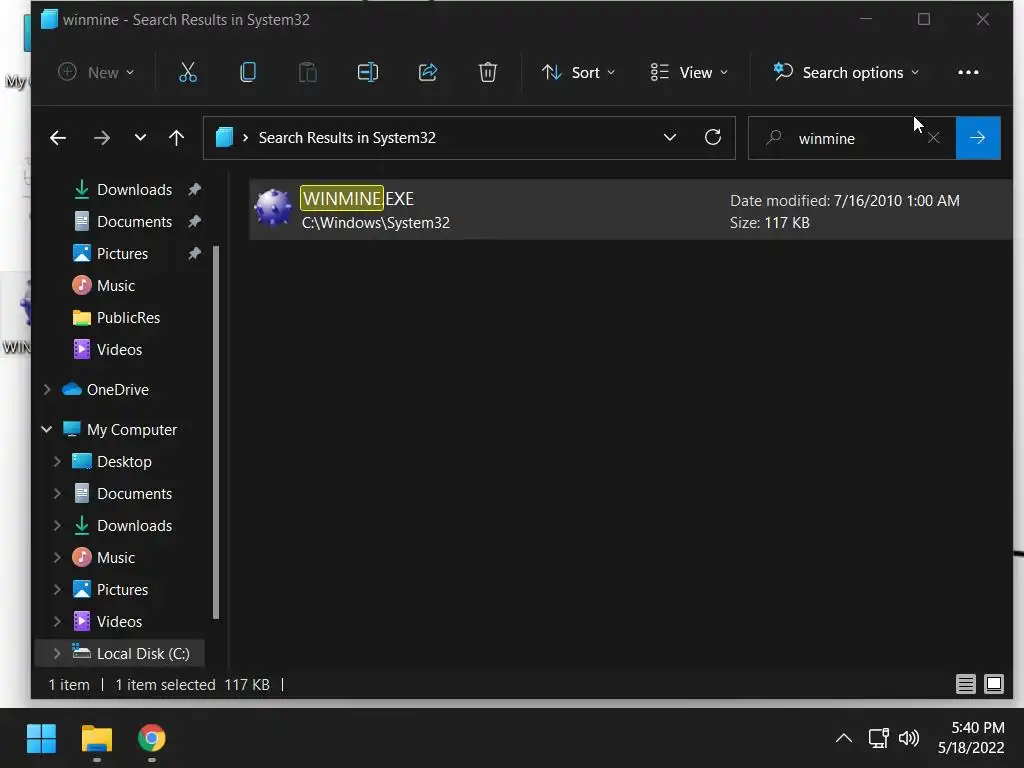The width and height of the screenshot is (1024, 768).
Task: Click the Rename icon in toolbar
Action: (x=368, y=72)
